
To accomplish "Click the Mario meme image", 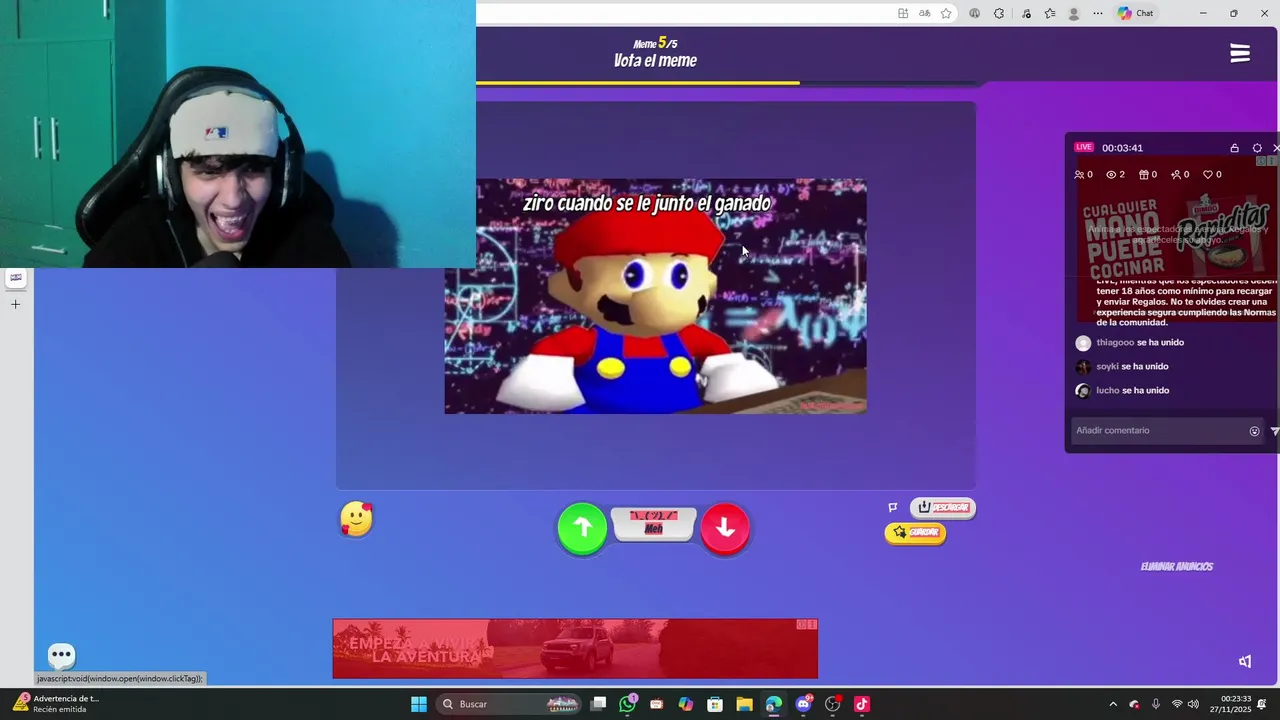I will point(655,296).
